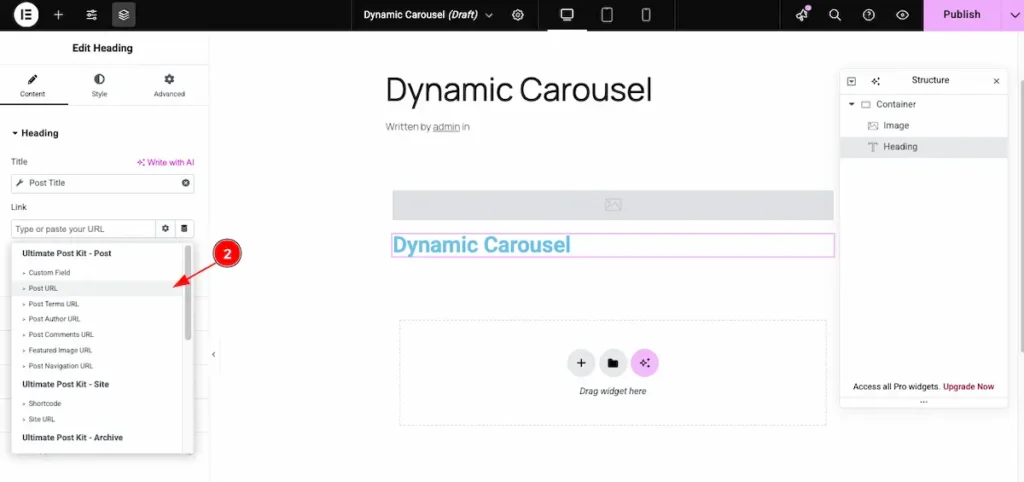Image resolution: width=1024 pixels, height=482 pixels.
Task: Collapse the Heading section
Action: click(35, 133)
